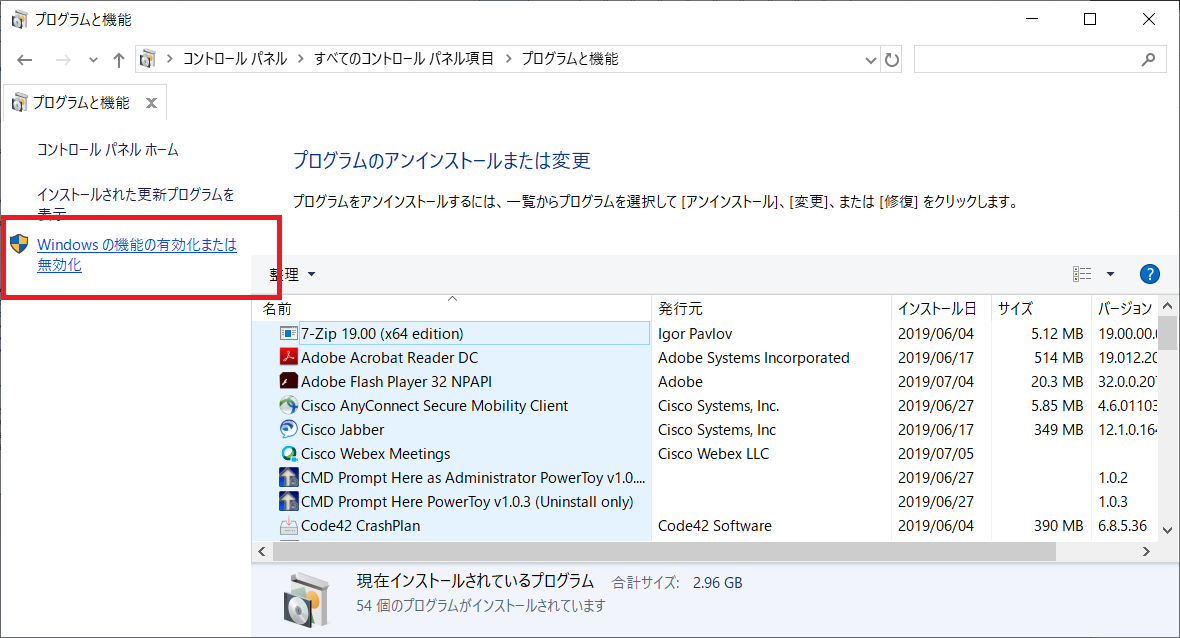Click install date 2019/07/05

pos(935,454)
